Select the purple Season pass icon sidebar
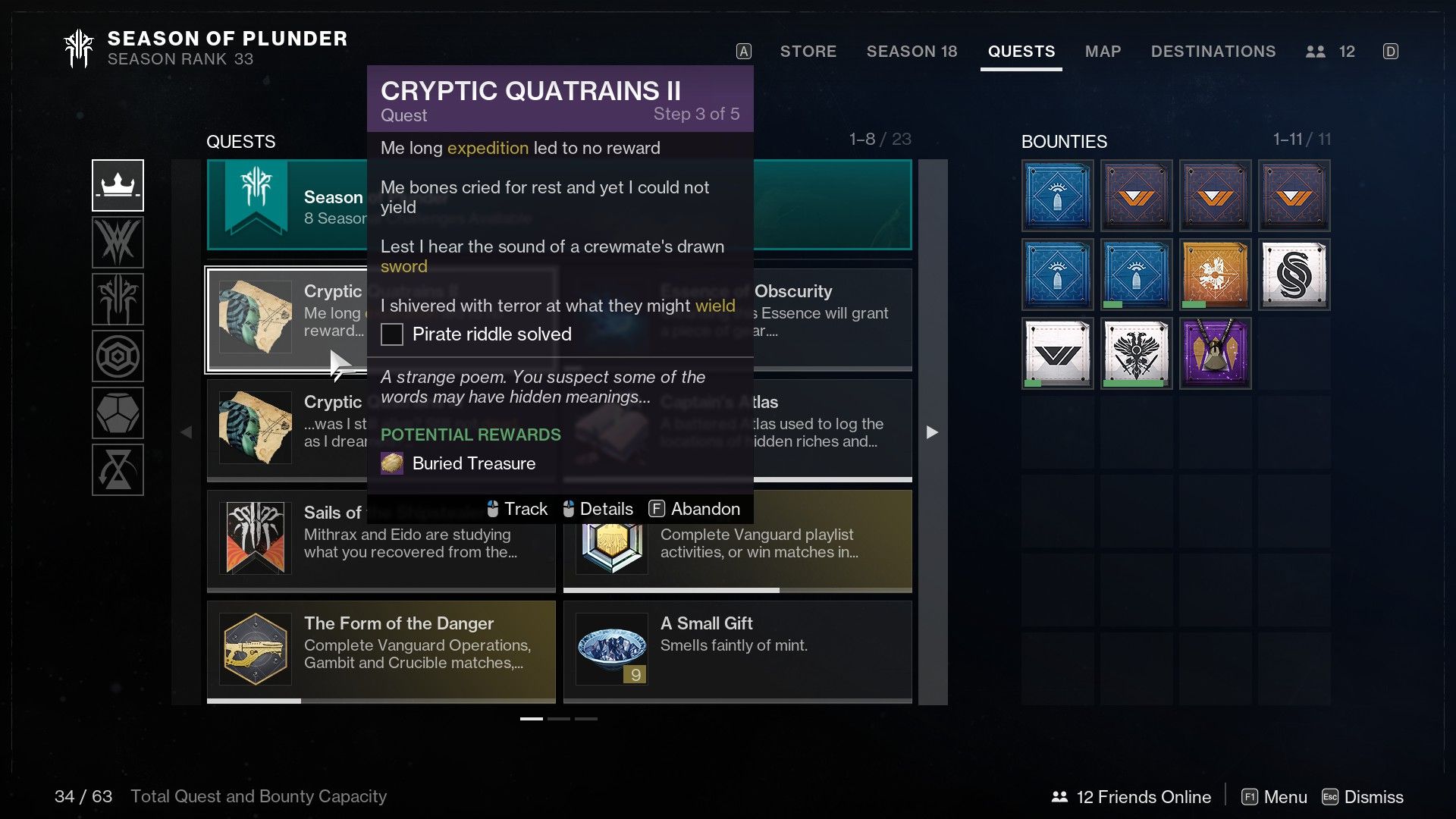Viewport: 1456px width, 819px height. tap(118, 185)
